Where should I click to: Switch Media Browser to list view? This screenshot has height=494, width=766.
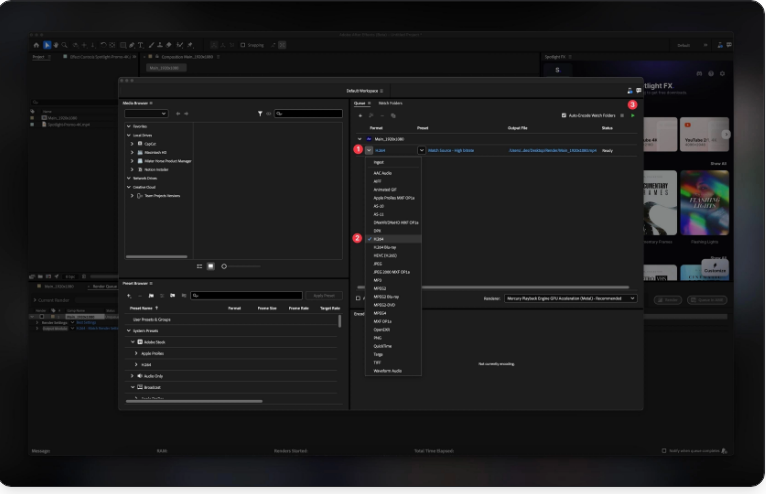(x=199, y=266)
